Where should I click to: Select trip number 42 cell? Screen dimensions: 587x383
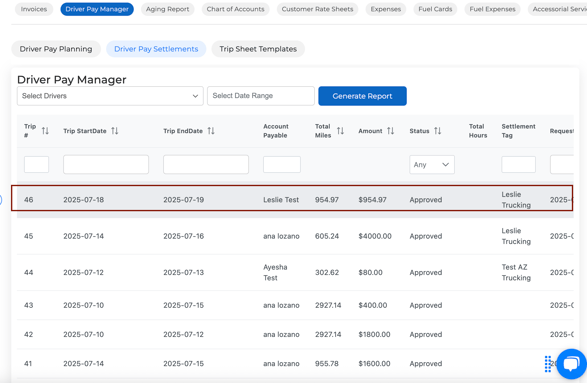29,335
